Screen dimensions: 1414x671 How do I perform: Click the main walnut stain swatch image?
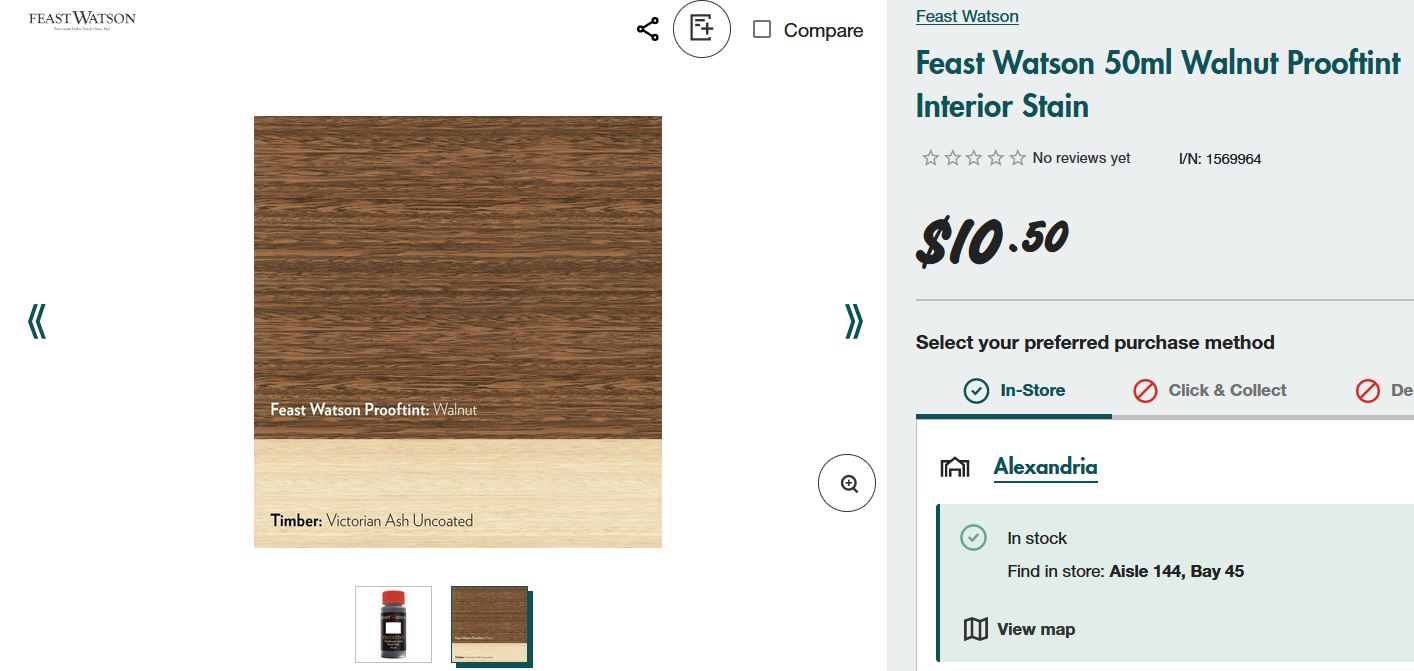coord(457,270)
